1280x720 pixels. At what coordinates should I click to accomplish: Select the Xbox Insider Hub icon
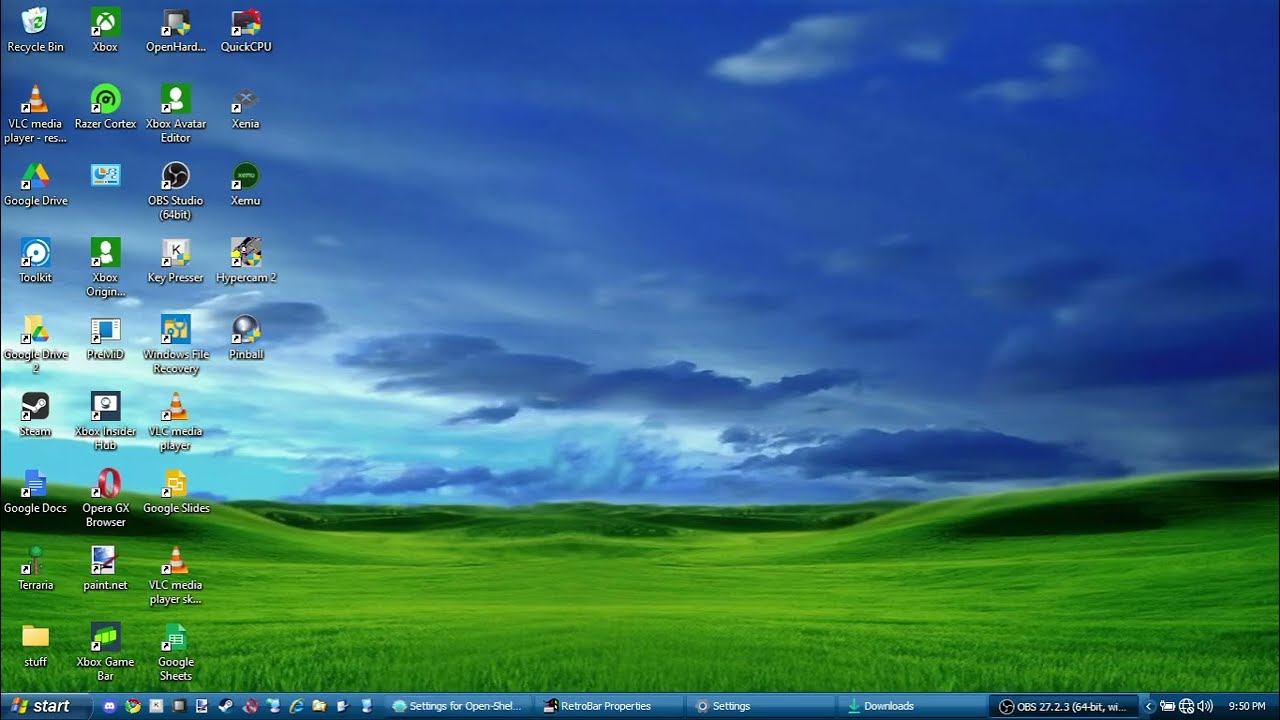click(x=105, y=421)
